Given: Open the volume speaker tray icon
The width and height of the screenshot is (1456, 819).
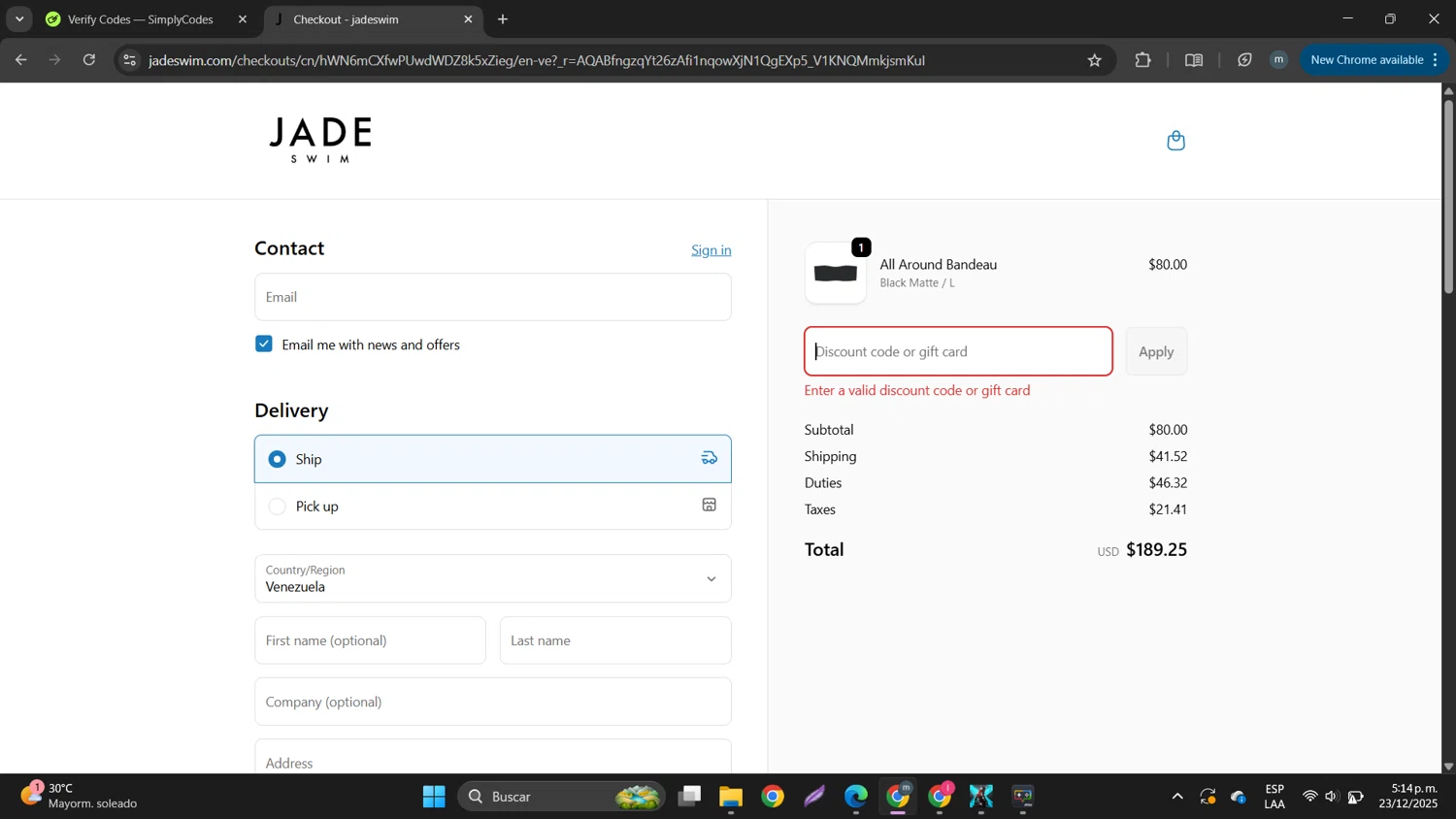Looking at the screenshot, I should [x=1331, y=797].
